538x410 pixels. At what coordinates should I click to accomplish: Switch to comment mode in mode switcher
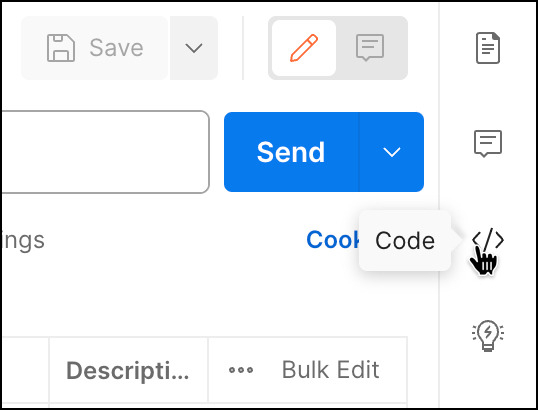[370, 48]
